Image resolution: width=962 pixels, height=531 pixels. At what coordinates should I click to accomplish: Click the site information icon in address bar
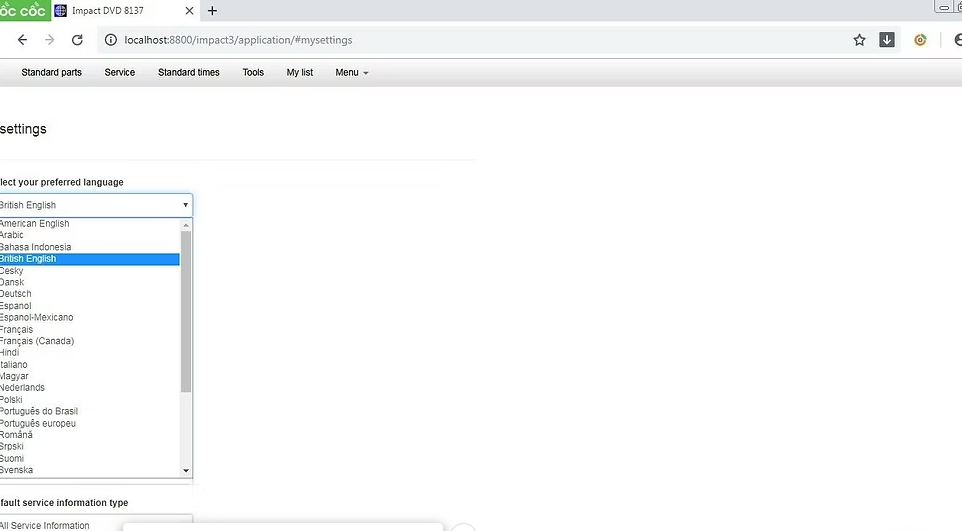pyautogui.click(x=111, y=40)
